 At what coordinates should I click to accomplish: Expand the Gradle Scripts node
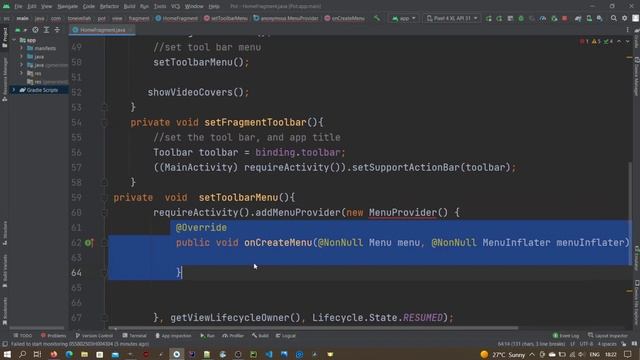(14, 90)
